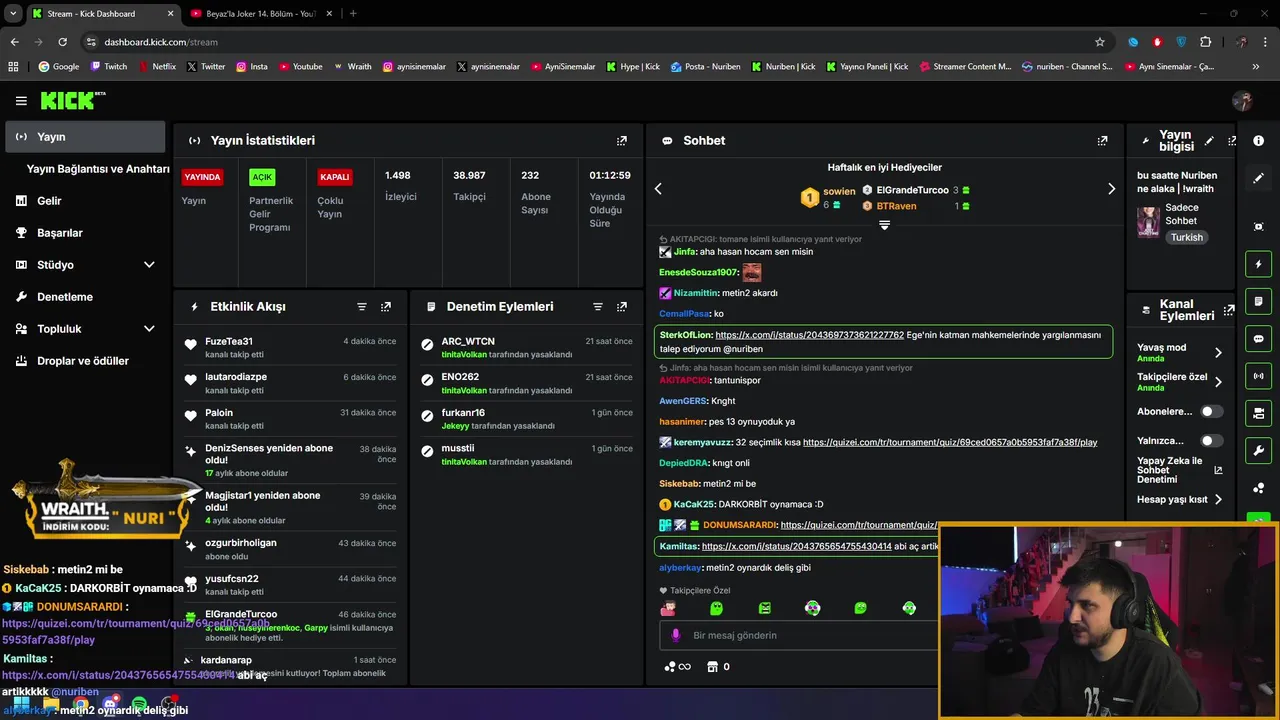The image size is (1280, 720).
Task: Open filter options for Denetim Eylemleri
Action: point(598,307)
